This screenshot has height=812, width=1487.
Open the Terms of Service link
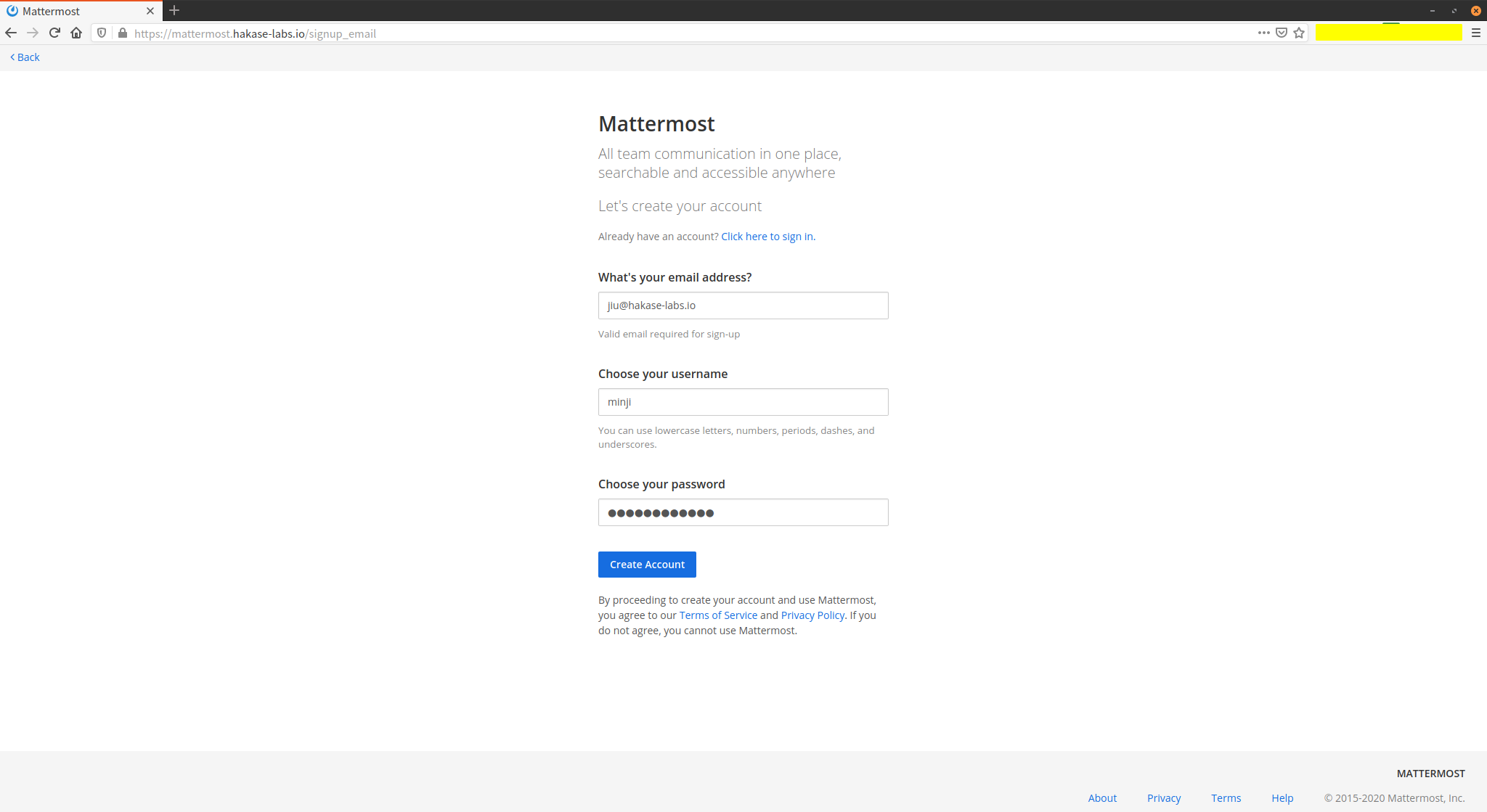point(718,615)
